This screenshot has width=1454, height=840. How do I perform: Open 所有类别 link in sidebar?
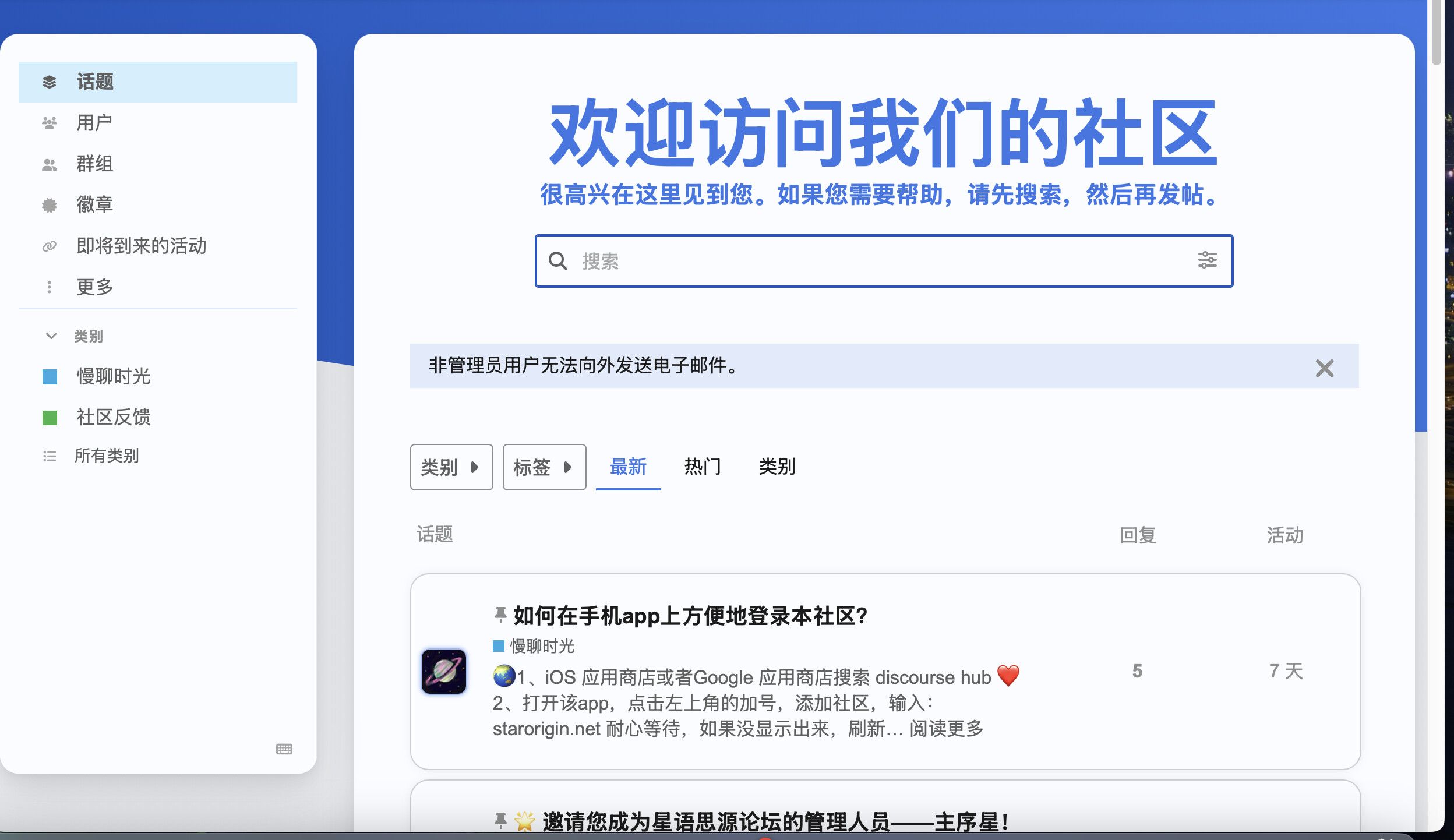click(107, 456)
